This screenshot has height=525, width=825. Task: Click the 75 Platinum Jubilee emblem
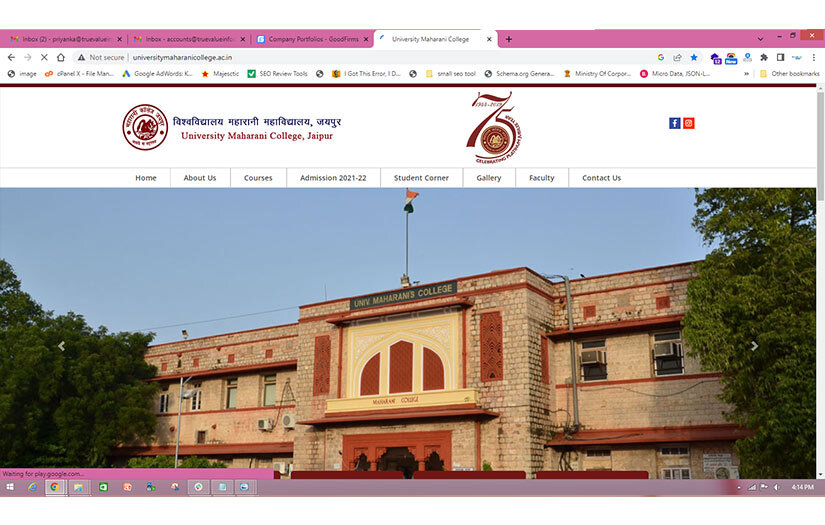coord(494,128)
